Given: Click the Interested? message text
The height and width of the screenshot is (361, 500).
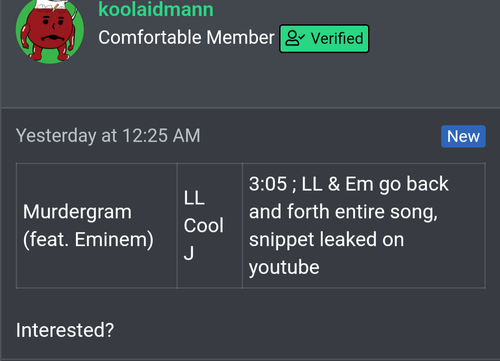Looking at the screenshot, I should coord(65,330).
